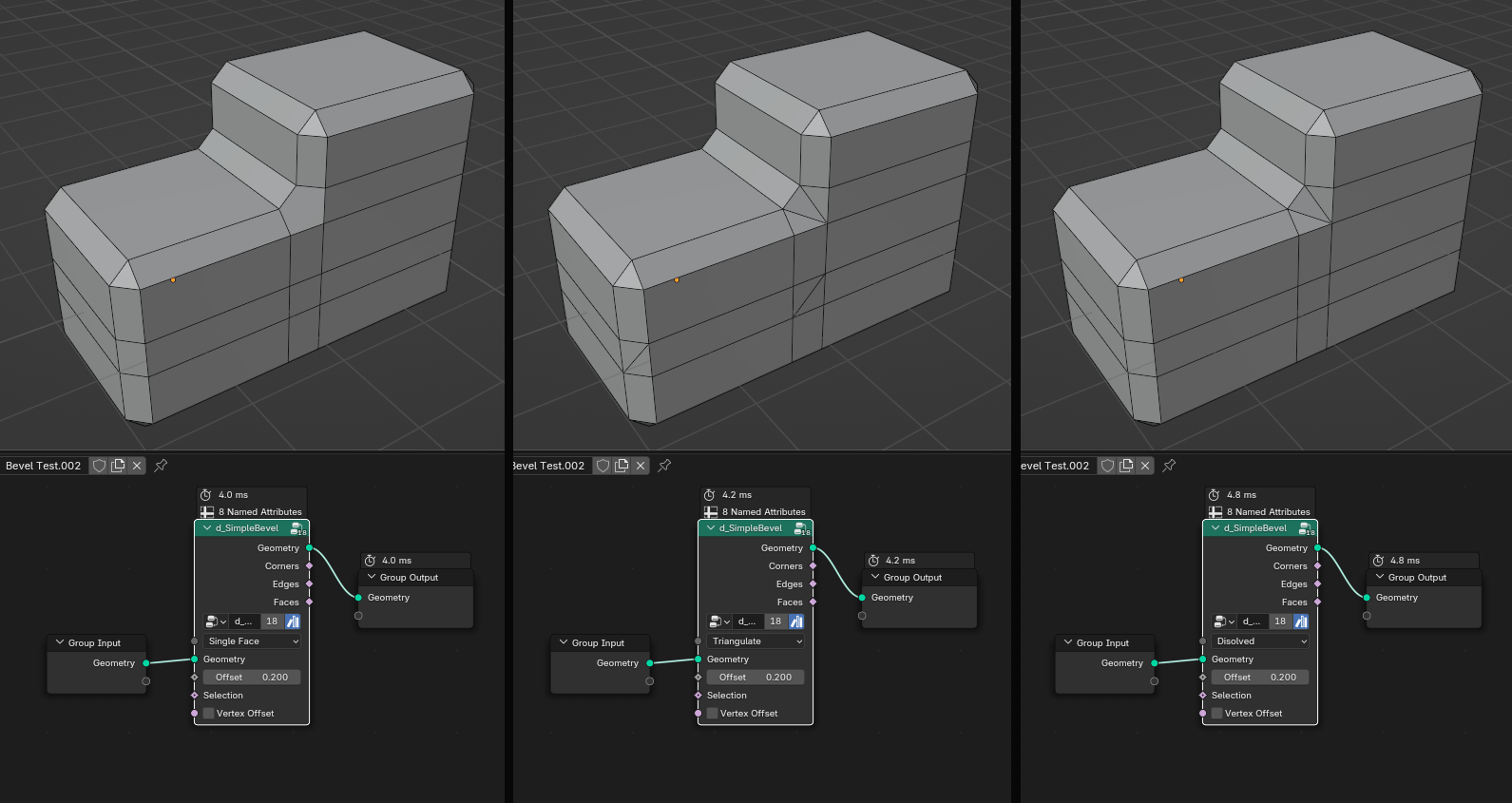
Task: Click node group icon on Single Face d_SimpleBevel header
Action: point(297,528)
